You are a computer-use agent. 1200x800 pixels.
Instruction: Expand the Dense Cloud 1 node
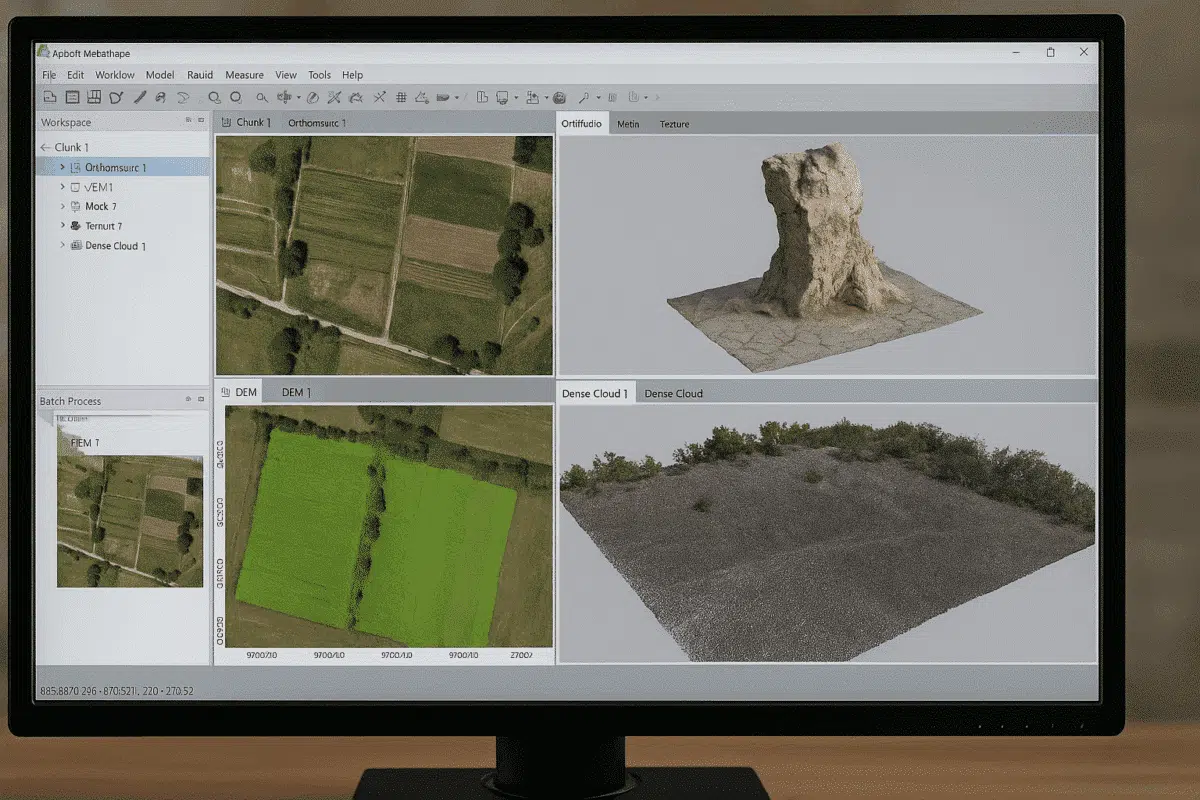click(63, 245)
